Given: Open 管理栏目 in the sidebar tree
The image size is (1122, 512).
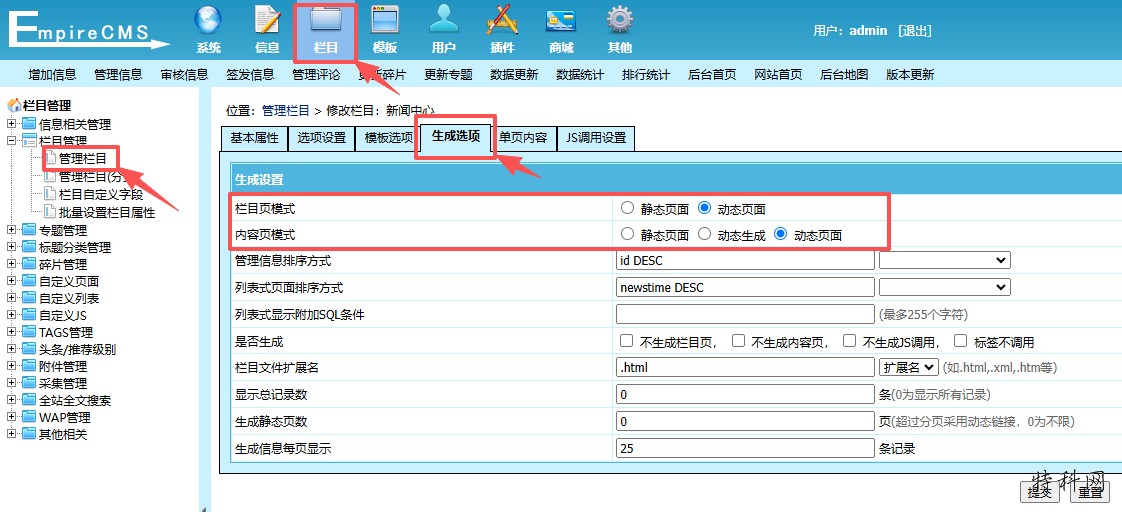Looking at the screenshot, I should tap(82, 159).
